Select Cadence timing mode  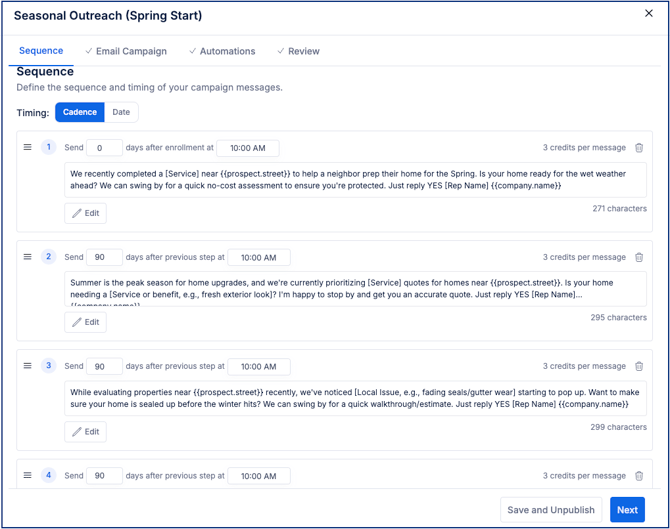(80, 112)
